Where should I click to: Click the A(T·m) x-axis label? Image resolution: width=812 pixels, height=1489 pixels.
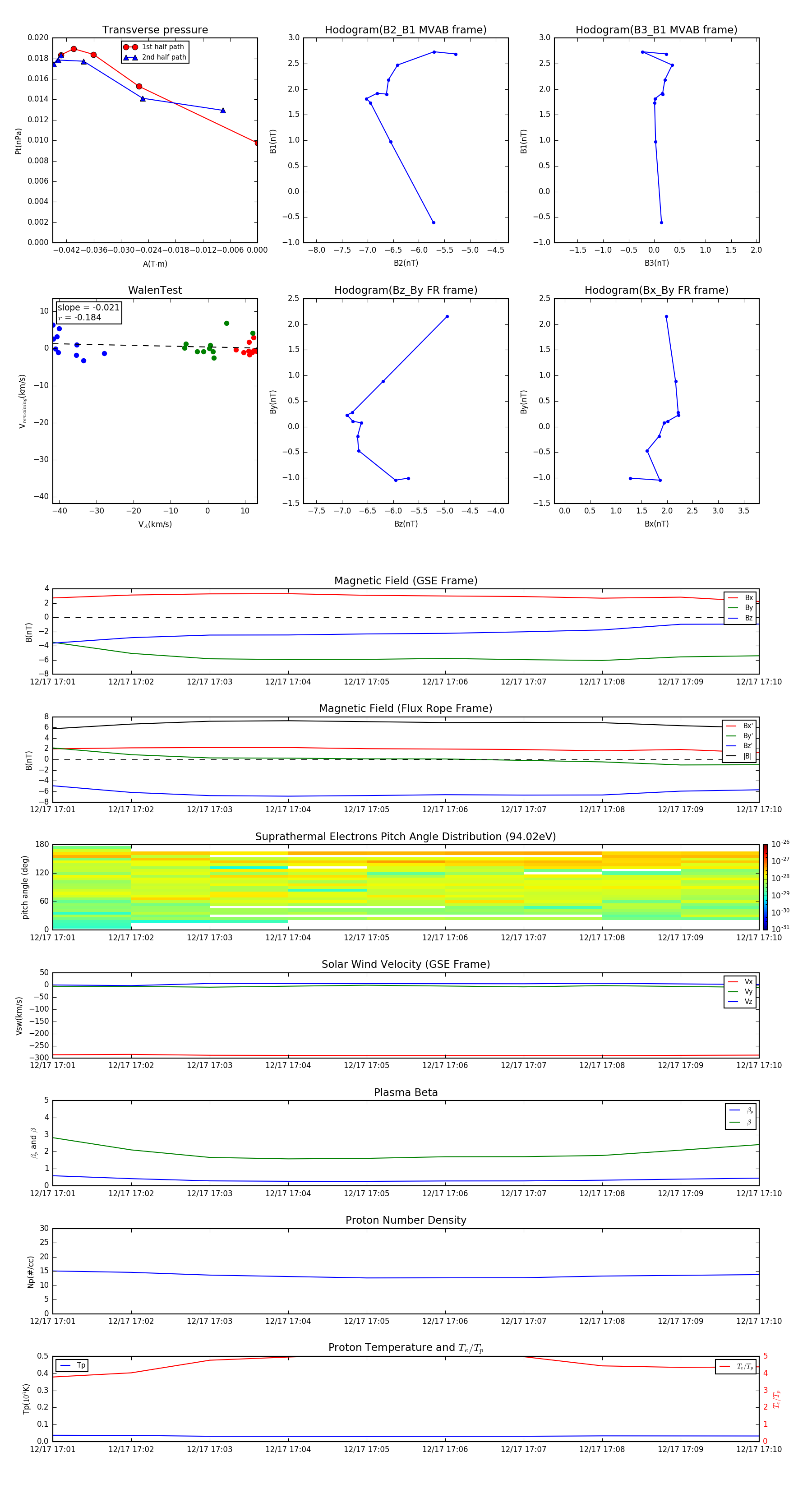155,264
